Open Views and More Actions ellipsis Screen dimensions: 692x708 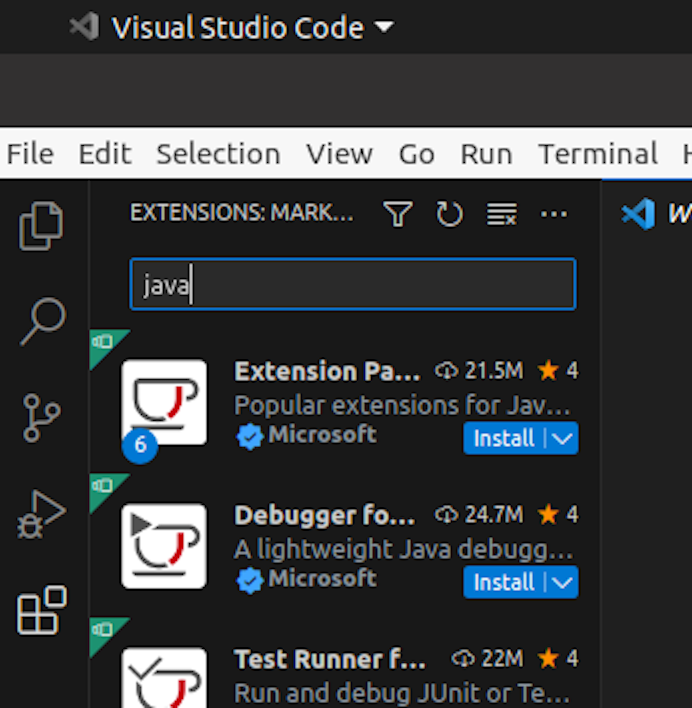(554, 214)
